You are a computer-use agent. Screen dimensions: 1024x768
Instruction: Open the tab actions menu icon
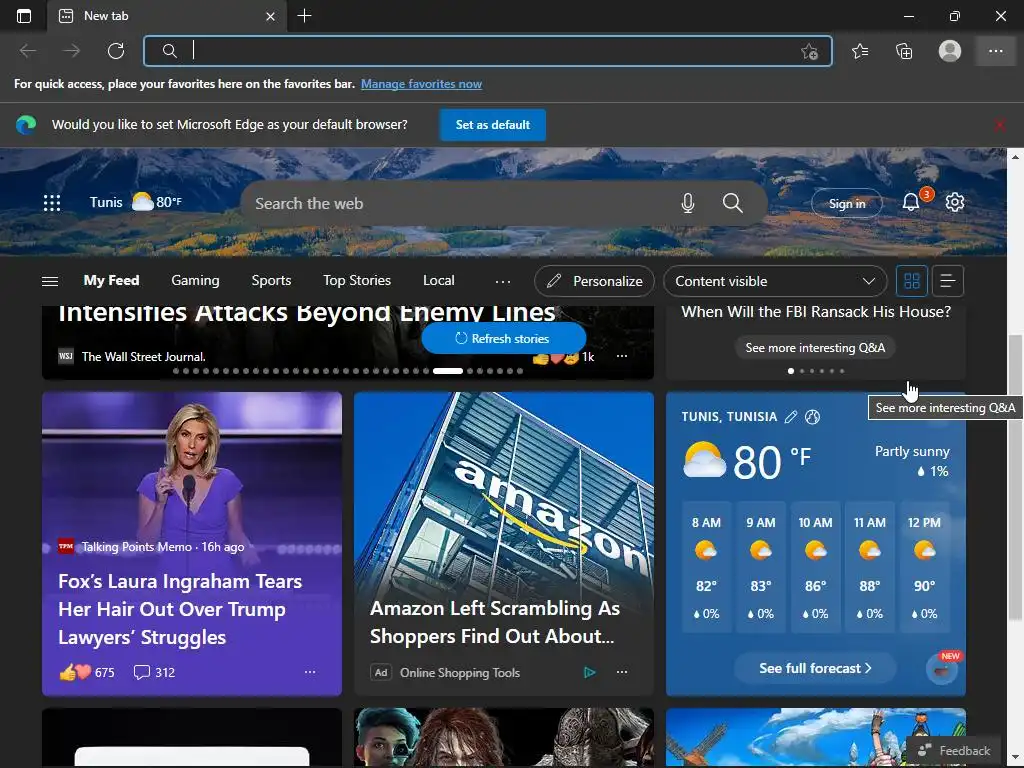click(24, 16)
